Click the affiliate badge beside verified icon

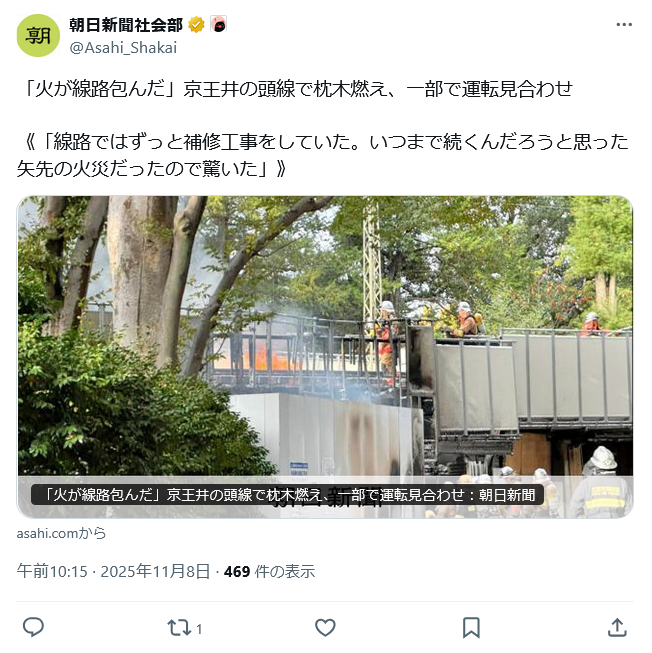click(219, 25)
